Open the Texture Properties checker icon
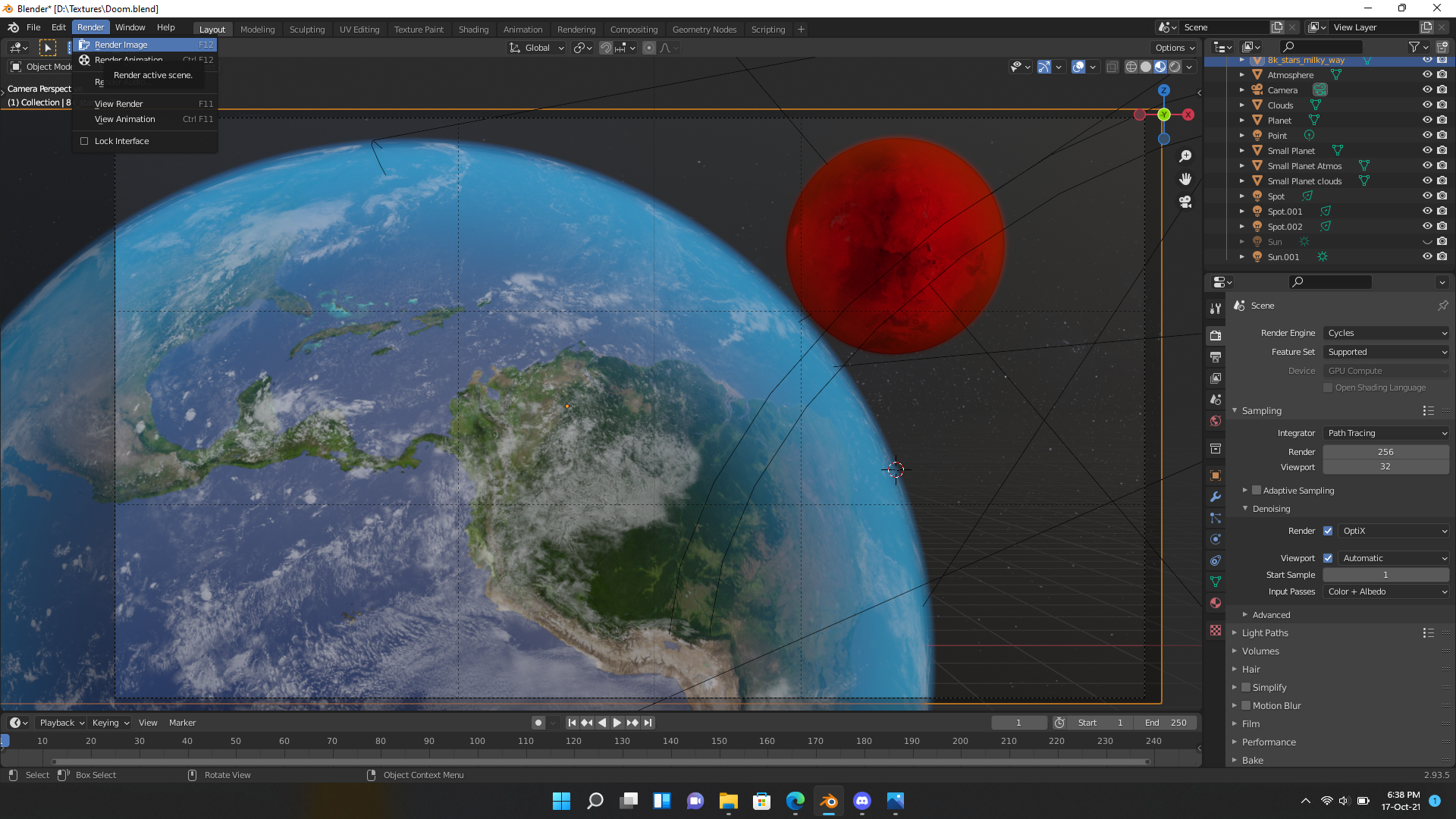The height and width of the screenshot is (819, 1456). (1216, 630)
